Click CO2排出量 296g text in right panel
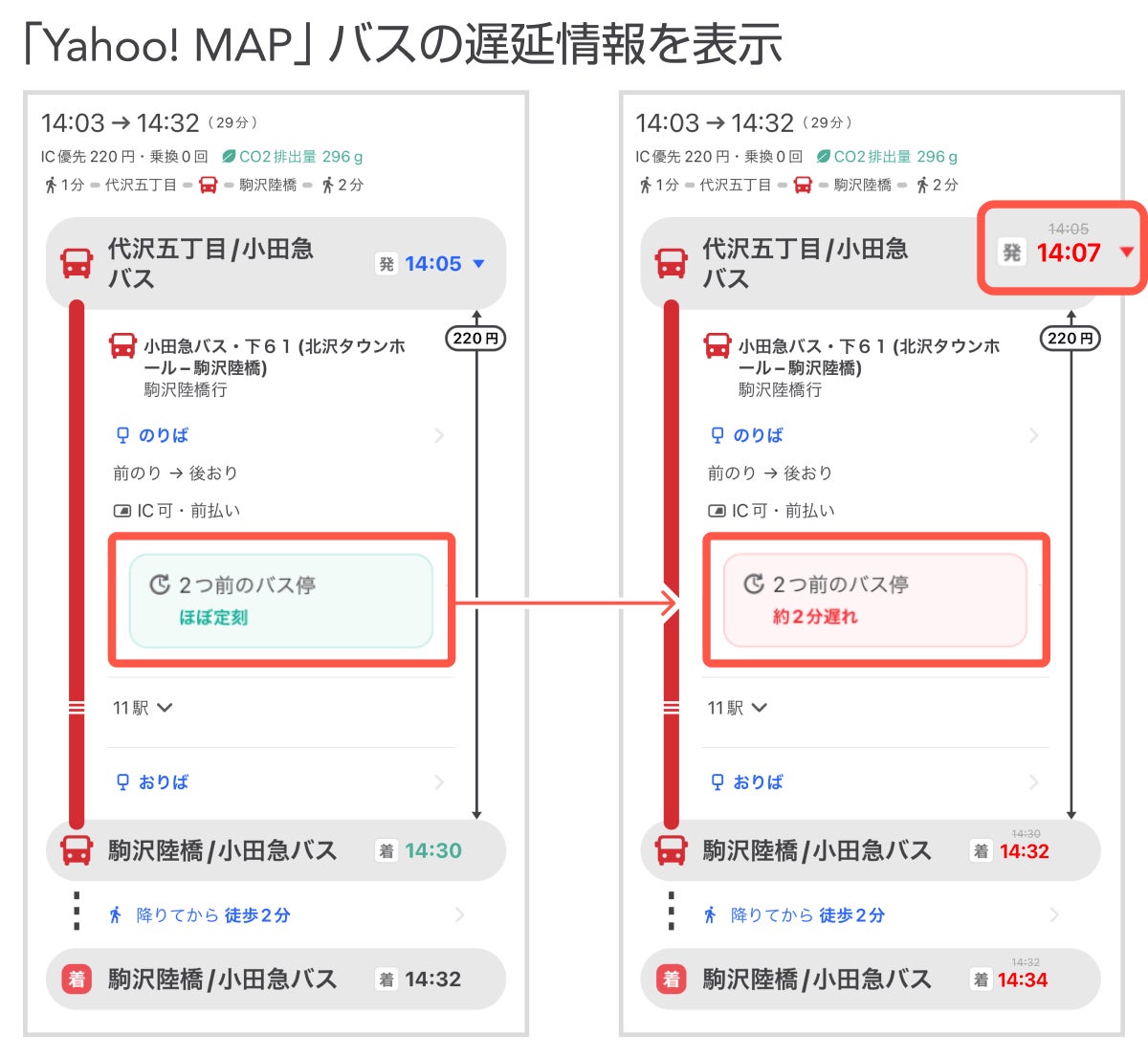This screenshot has height=1056, width=1148. point(895,156)
